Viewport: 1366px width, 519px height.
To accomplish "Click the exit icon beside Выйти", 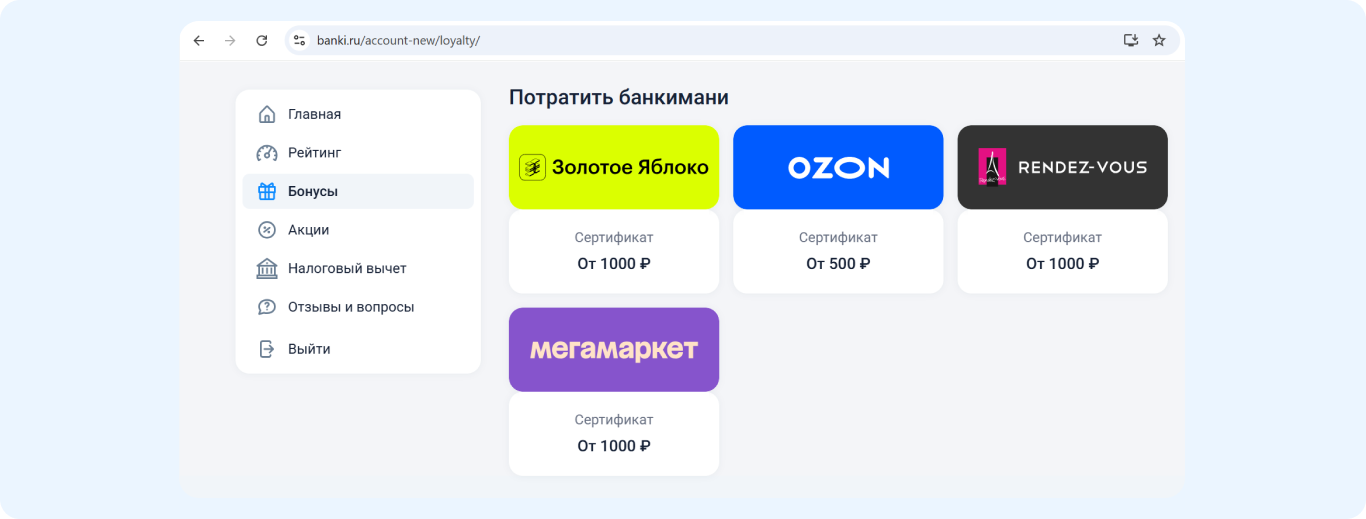I will (x=267, y=349).
